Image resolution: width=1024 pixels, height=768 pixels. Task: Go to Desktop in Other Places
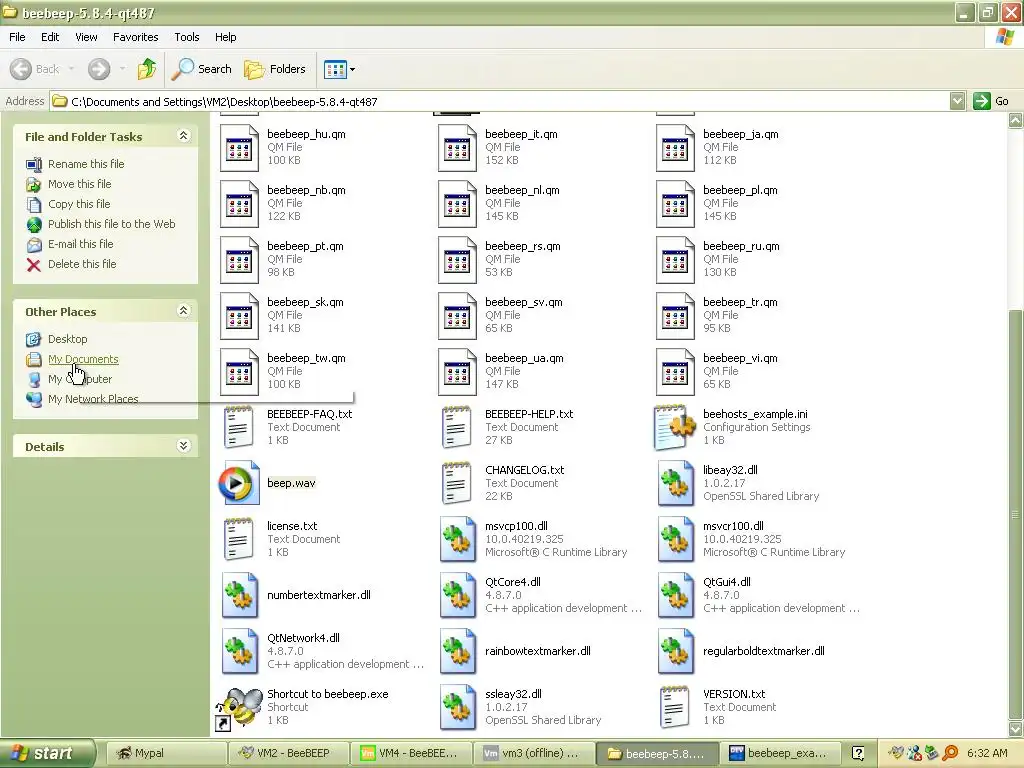pyautogui.click(x=67, y=339)
